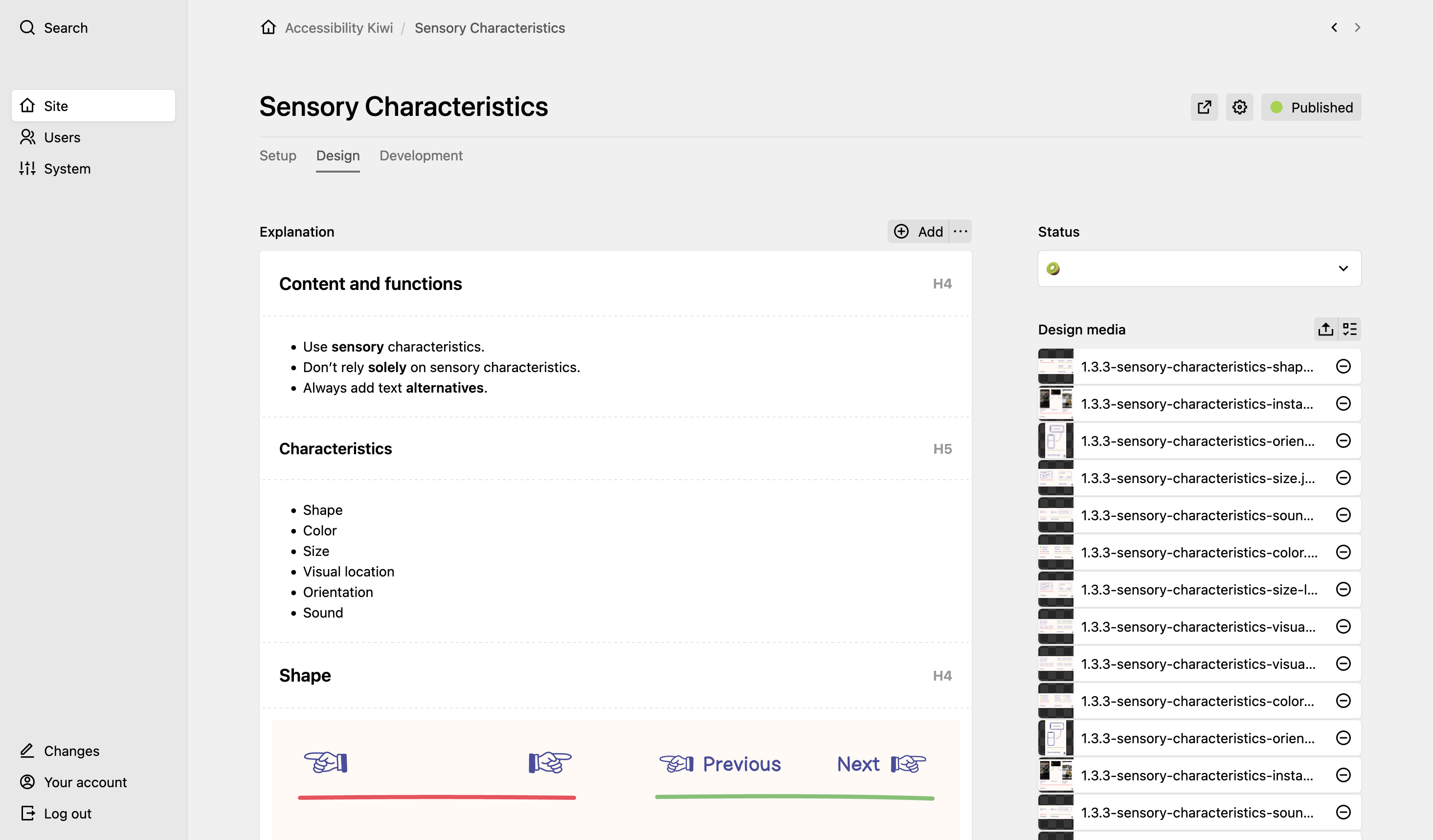The width and height of the screenshot is (1433, 840).
Task: Open the Status dropdown
Action: 1199,268
